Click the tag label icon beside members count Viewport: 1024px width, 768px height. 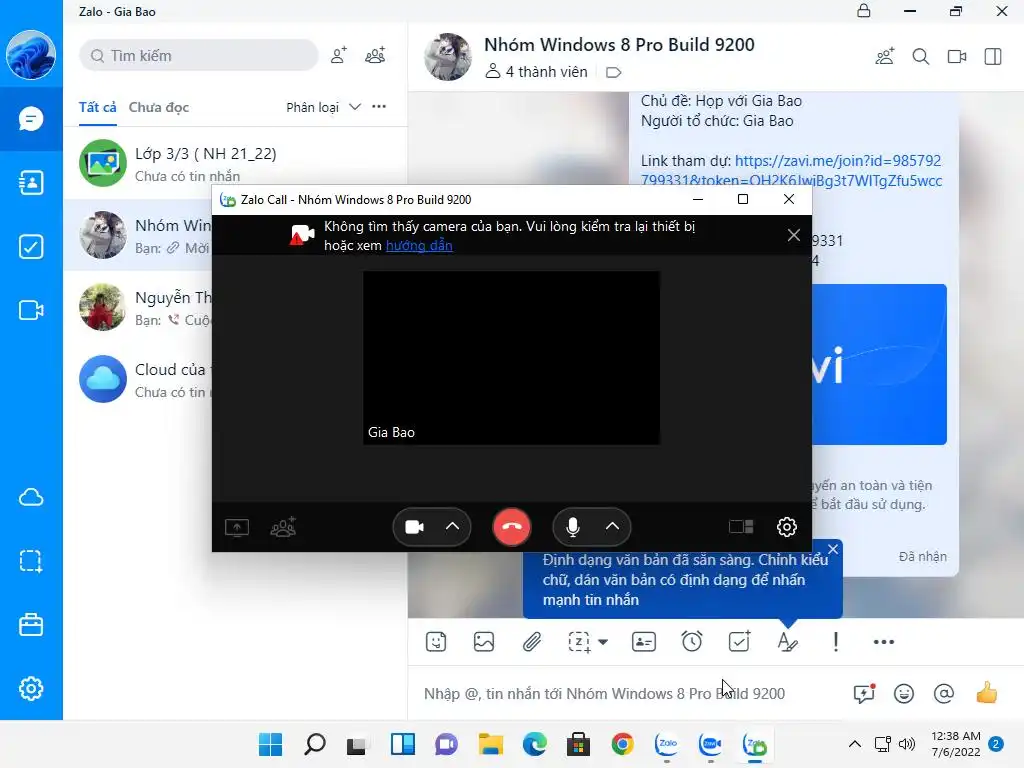(613, 72)
